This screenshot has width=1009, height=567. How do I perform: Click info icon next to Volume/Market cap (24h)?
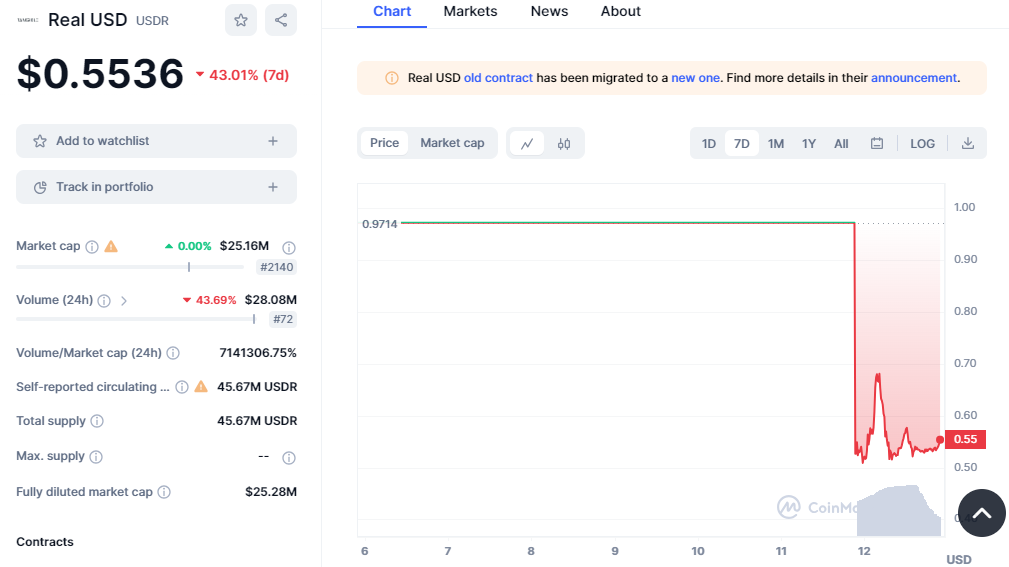point(172,353)
